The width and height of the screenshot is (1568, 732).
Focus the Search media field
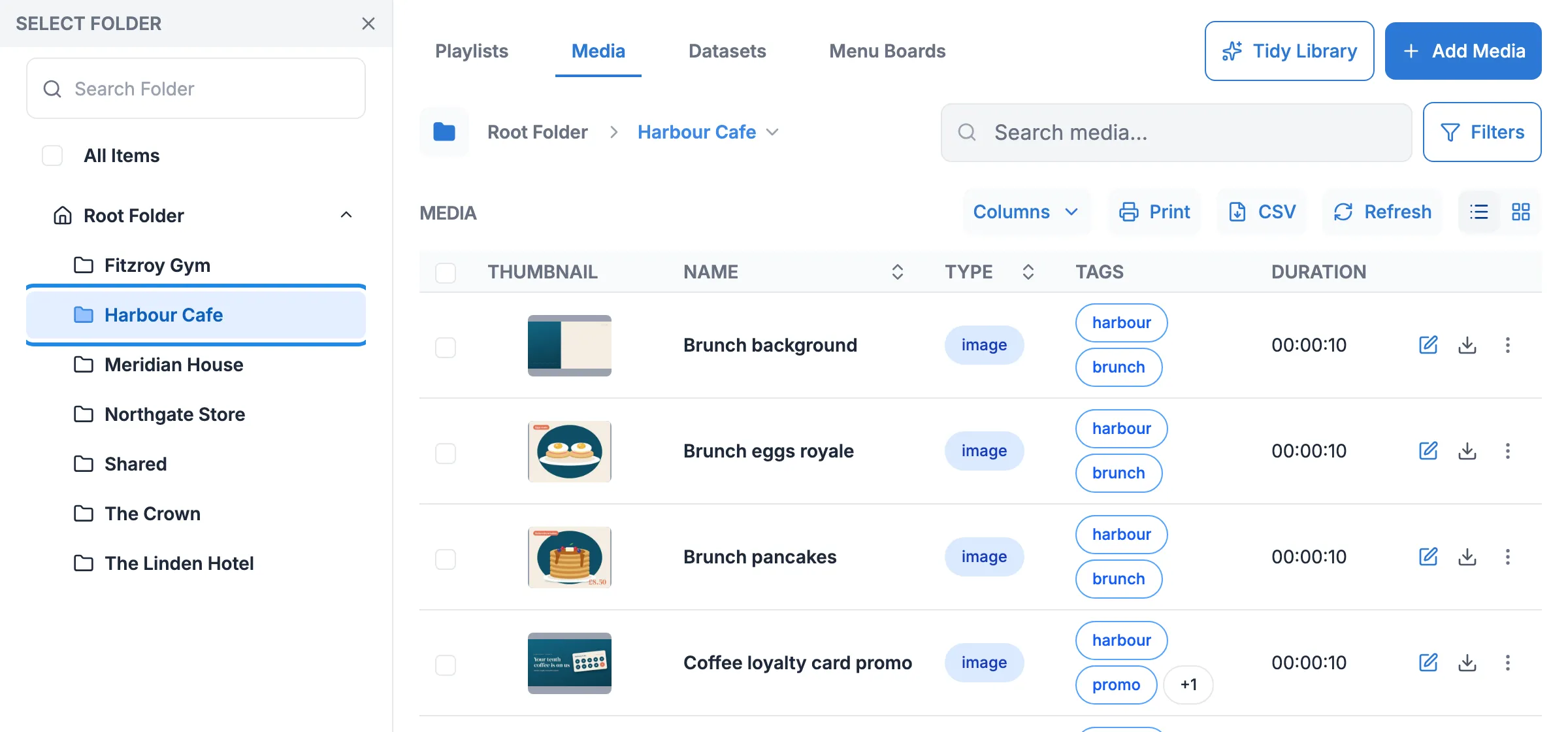click(1176, 133)
